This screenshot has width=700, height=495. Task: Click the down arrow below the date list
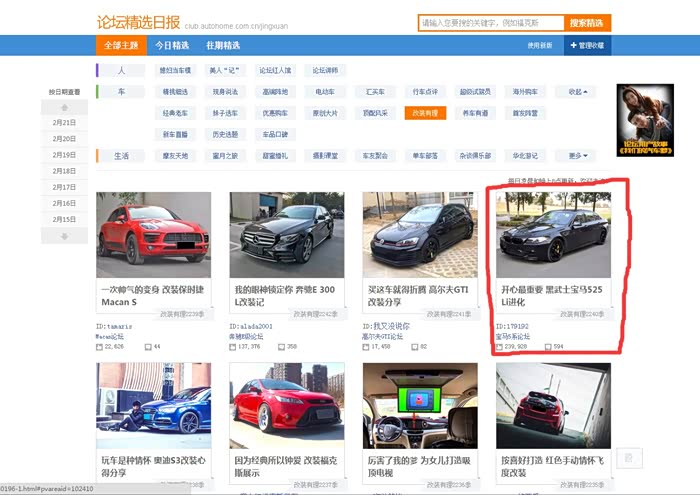coord(64,235)
